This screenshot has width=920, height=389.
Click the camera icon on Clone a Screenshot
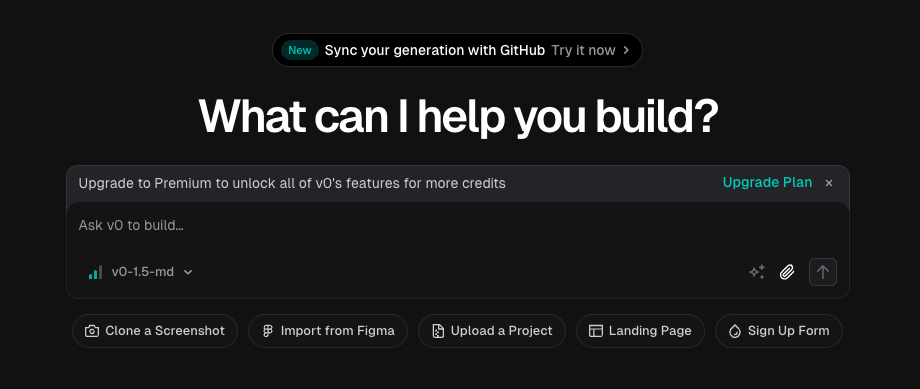(92, 331)
